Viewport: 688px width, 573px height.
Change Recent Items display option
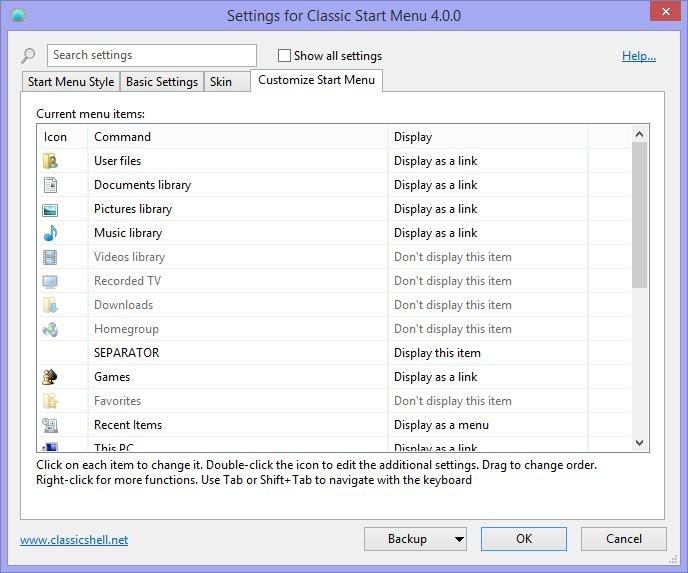[441, 425]
